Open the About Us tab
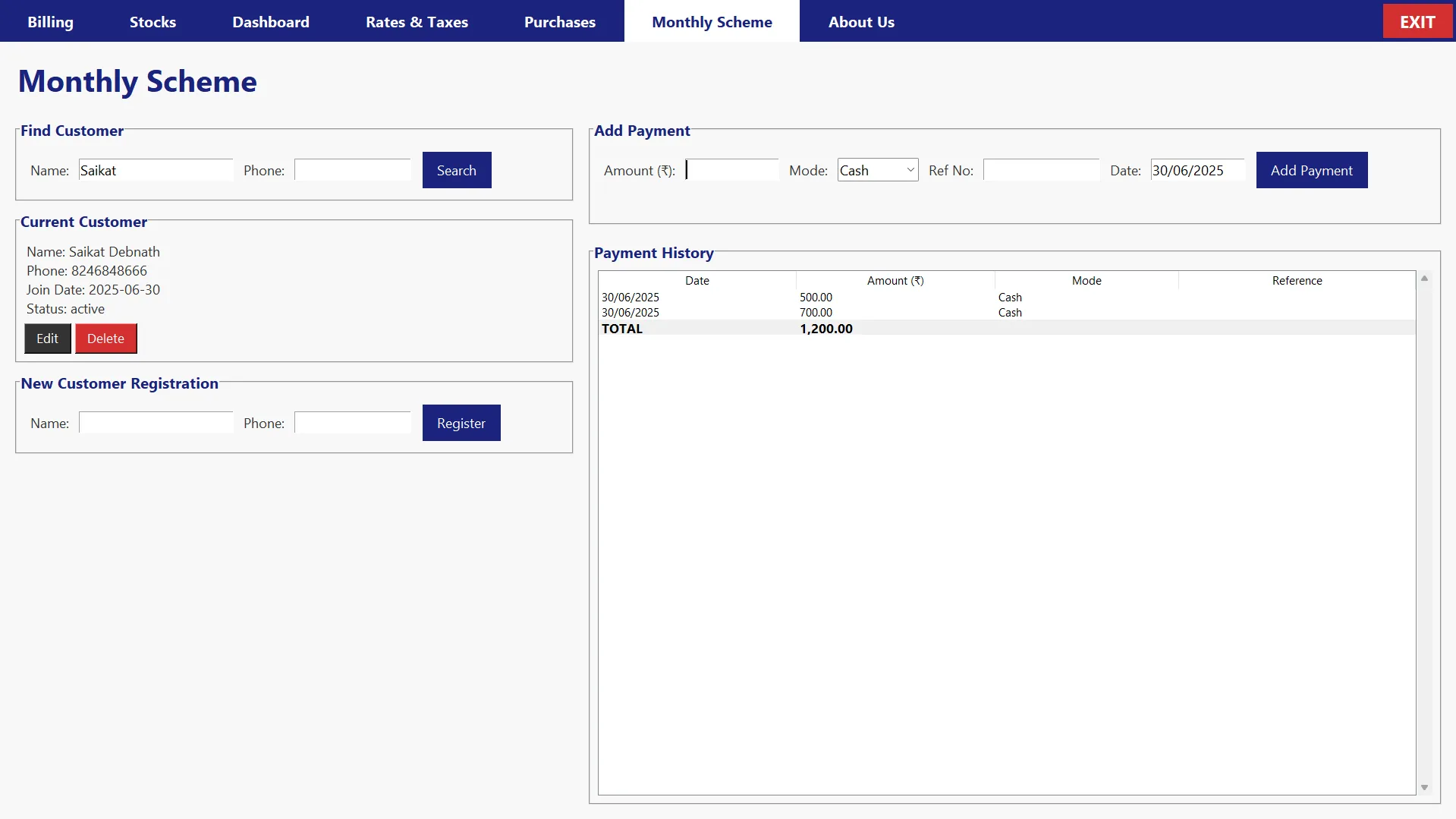Viewport: 1456px width, 819px height. coord(861,22)
